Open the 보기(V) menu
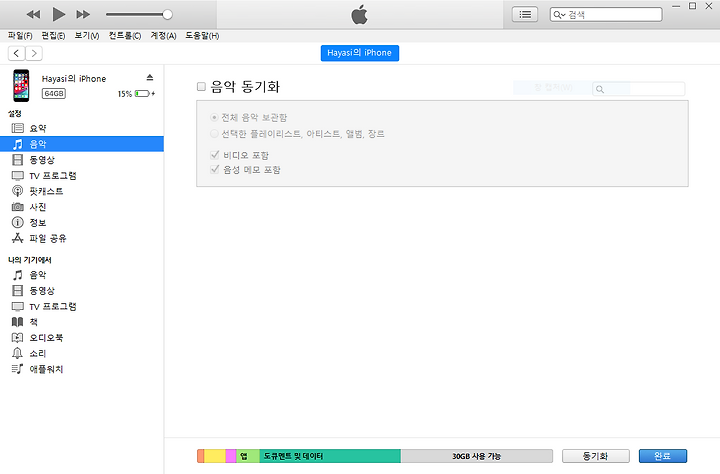 click(87, 36)
